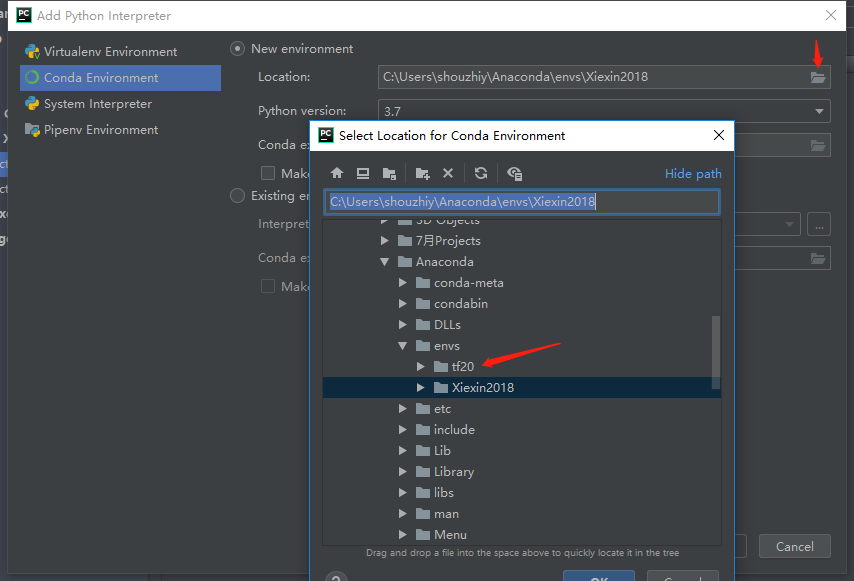The image size is (854, 581).
Task: Click the PyCharm logo in dialog title bar
Action: tap(325, 134)
